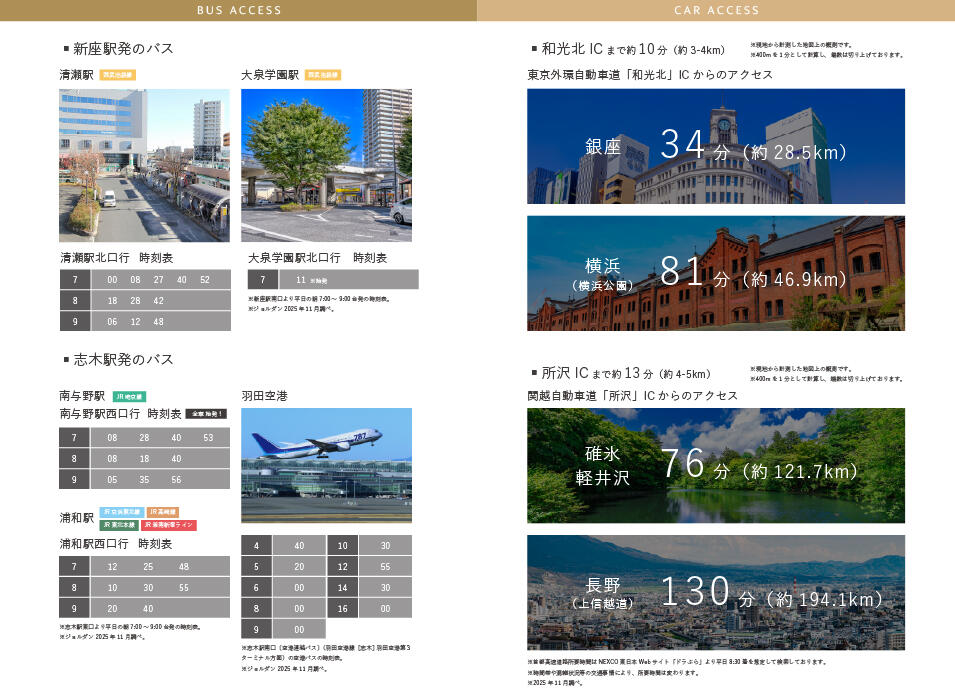Click the red JR line badge near 浦和駅
This screenshot has width=955, height=700.
click(x=169, y=524)
